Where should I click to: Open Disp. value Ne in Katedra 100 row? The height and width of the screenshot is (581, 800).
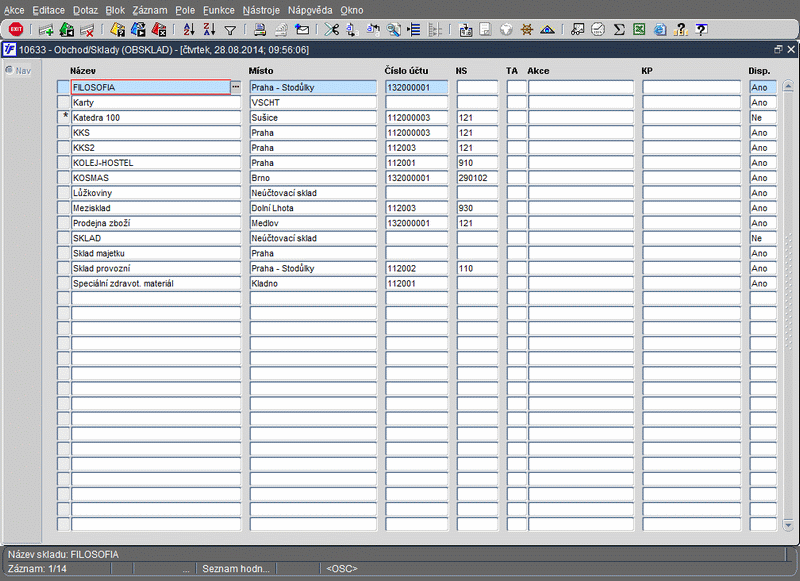point(763,117)
